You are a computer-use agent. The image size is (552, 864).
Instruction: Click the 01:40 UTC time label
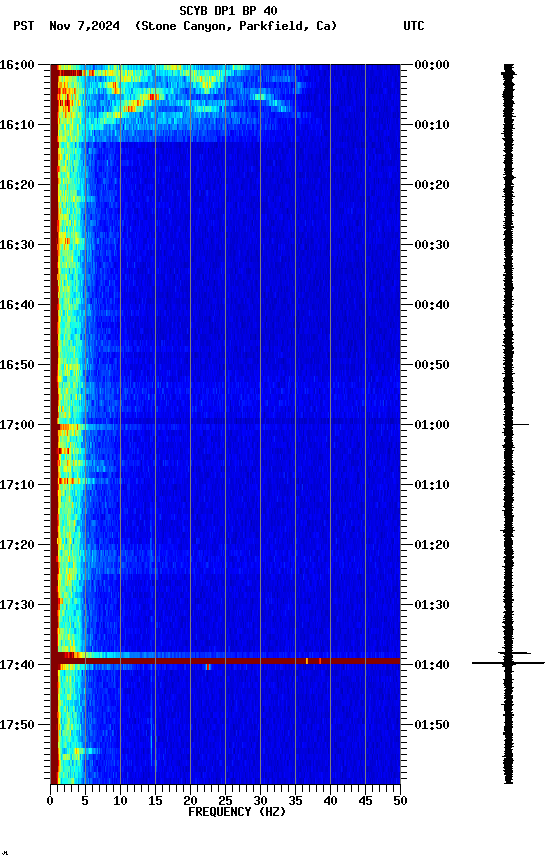pyautogui.click(x=432, y=665)
